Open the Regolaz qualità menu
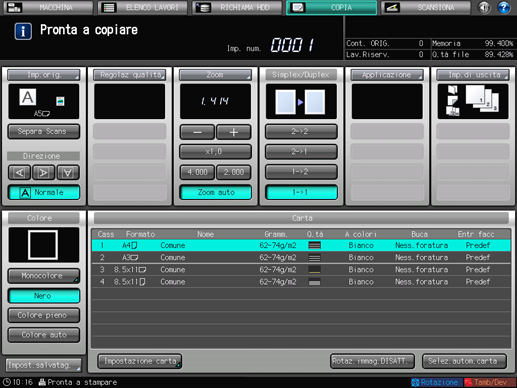This screenshot has width=517, height=388. pyautogui.click(x=130, y=75)
